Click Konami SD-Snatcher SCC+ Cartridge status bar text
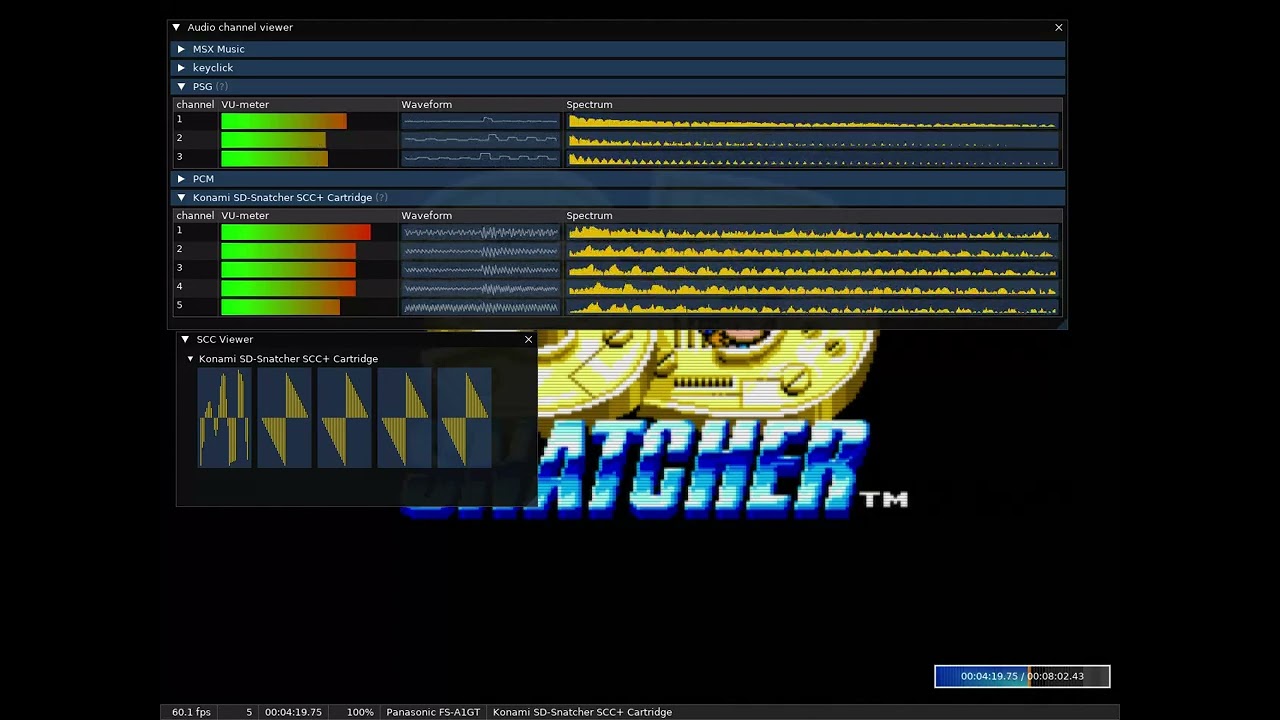Screen dimensions: 1280x720 [582, 712]
